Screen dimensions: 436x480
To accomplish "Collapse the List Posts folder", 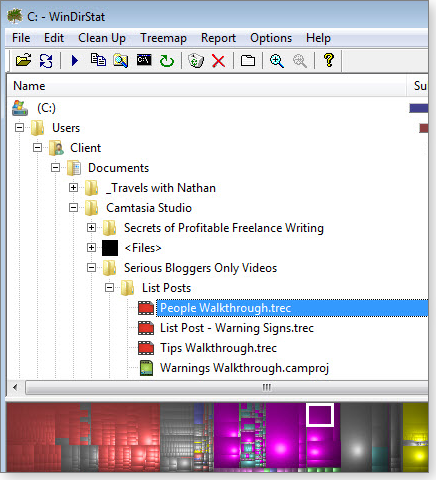I will coord(110,288).
